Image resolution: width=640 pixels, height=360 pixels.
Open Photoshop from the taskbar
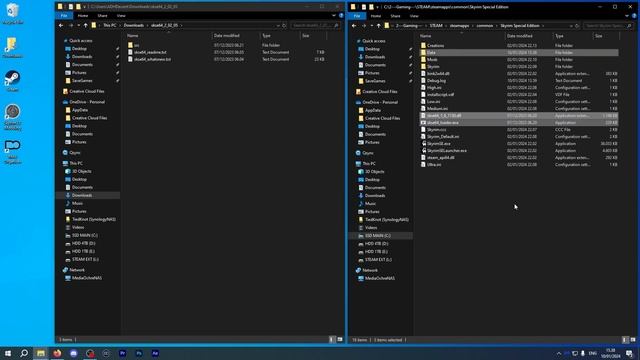click(139, 353)
